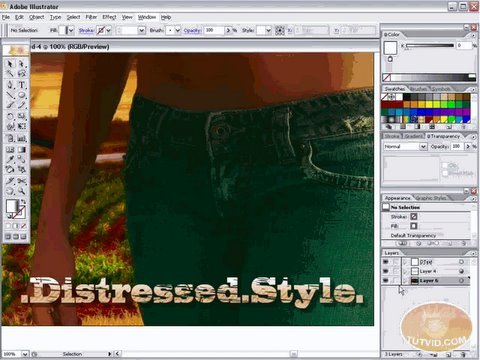480x360 pixels.
Task: Choose the Ellipse shape tool
Action: coord(22,95)
